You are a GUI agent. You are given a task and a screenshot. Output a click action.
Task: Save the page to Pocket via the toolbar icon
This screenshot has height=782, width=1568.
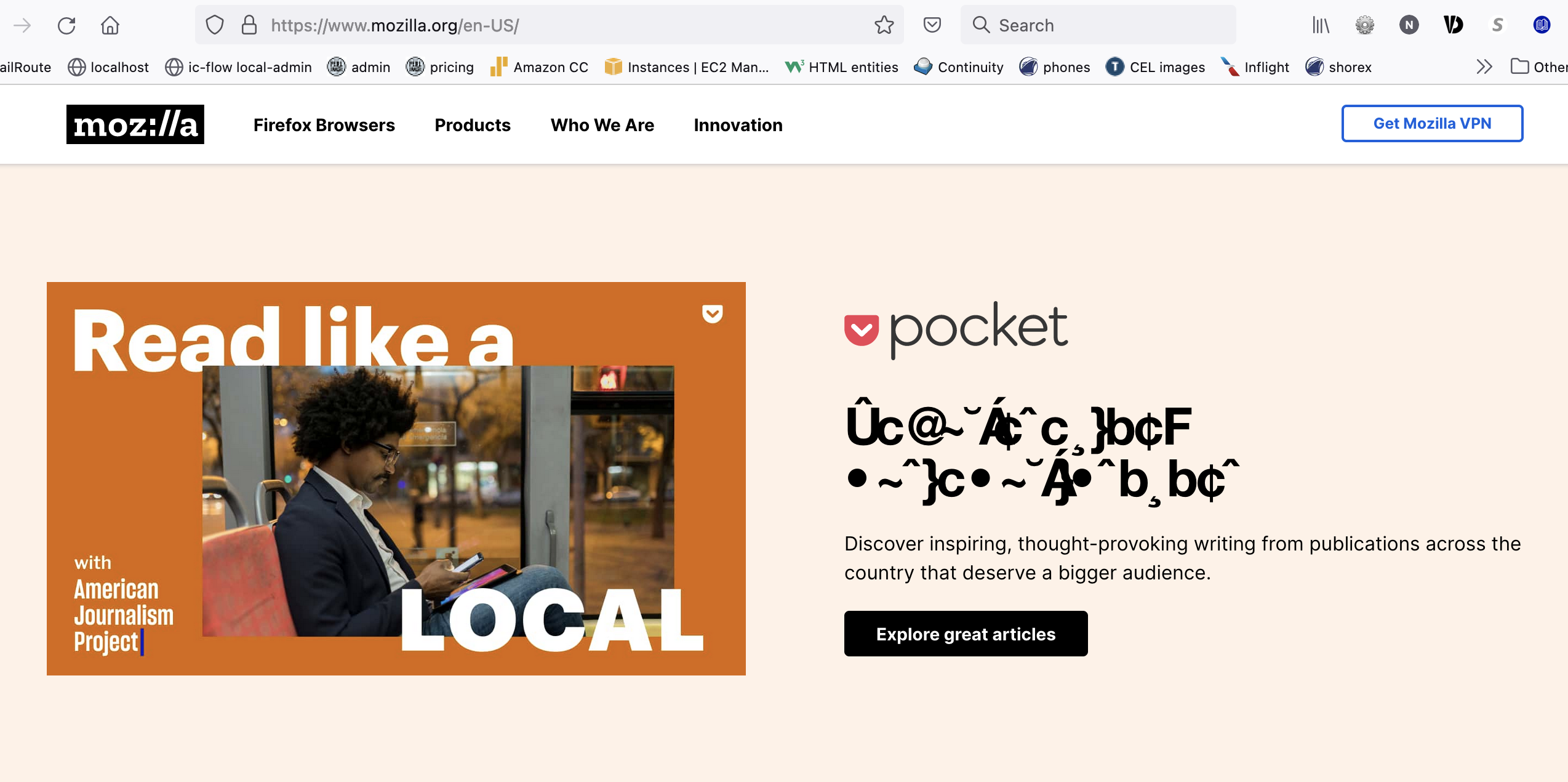(x=932, y=25)
